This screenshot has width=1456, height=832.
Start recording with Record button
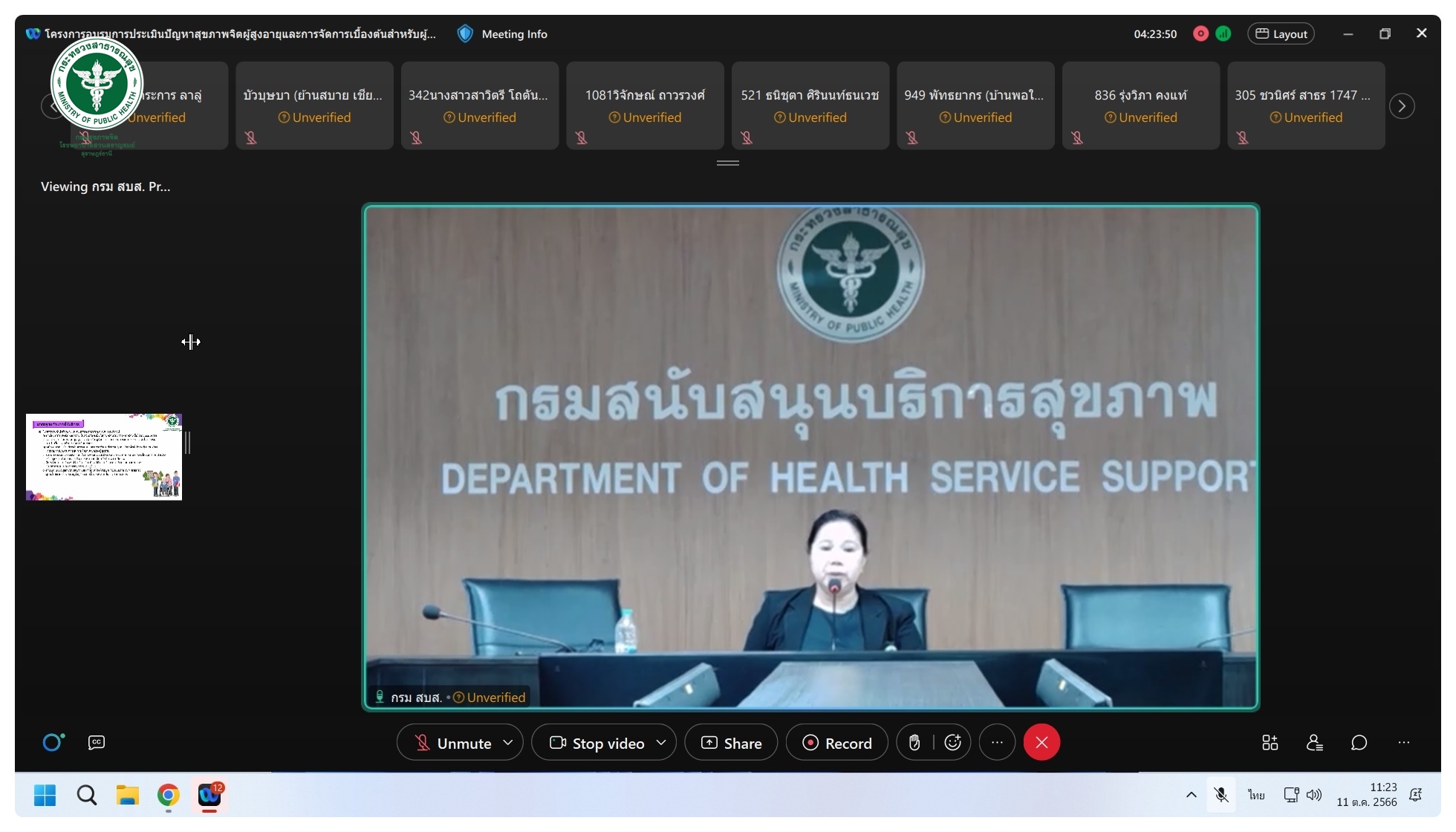[836, 743]
